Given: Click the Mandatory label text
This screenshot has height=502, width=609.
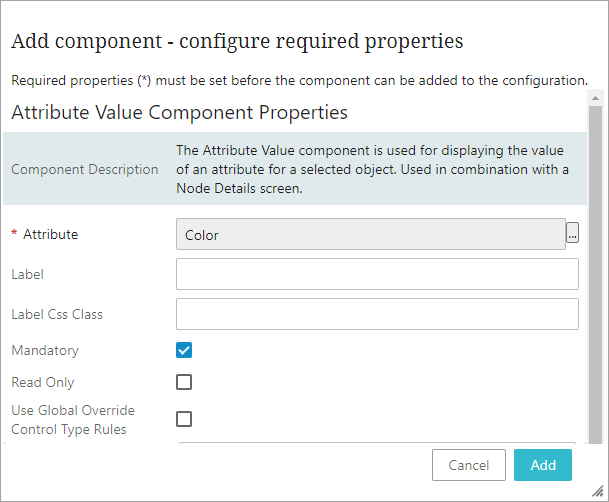Looking at the screenshot, I should click(x=45, y=350).
